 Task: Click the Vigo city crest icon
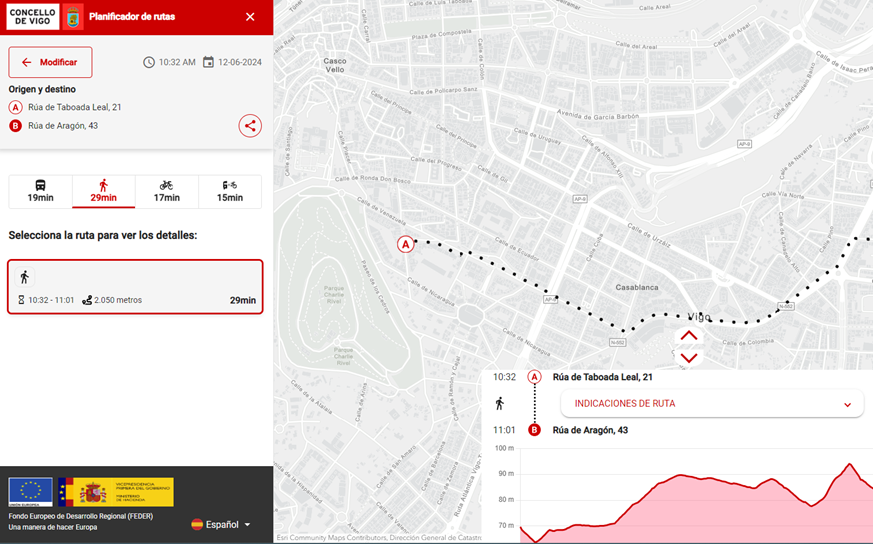point(73,17)
